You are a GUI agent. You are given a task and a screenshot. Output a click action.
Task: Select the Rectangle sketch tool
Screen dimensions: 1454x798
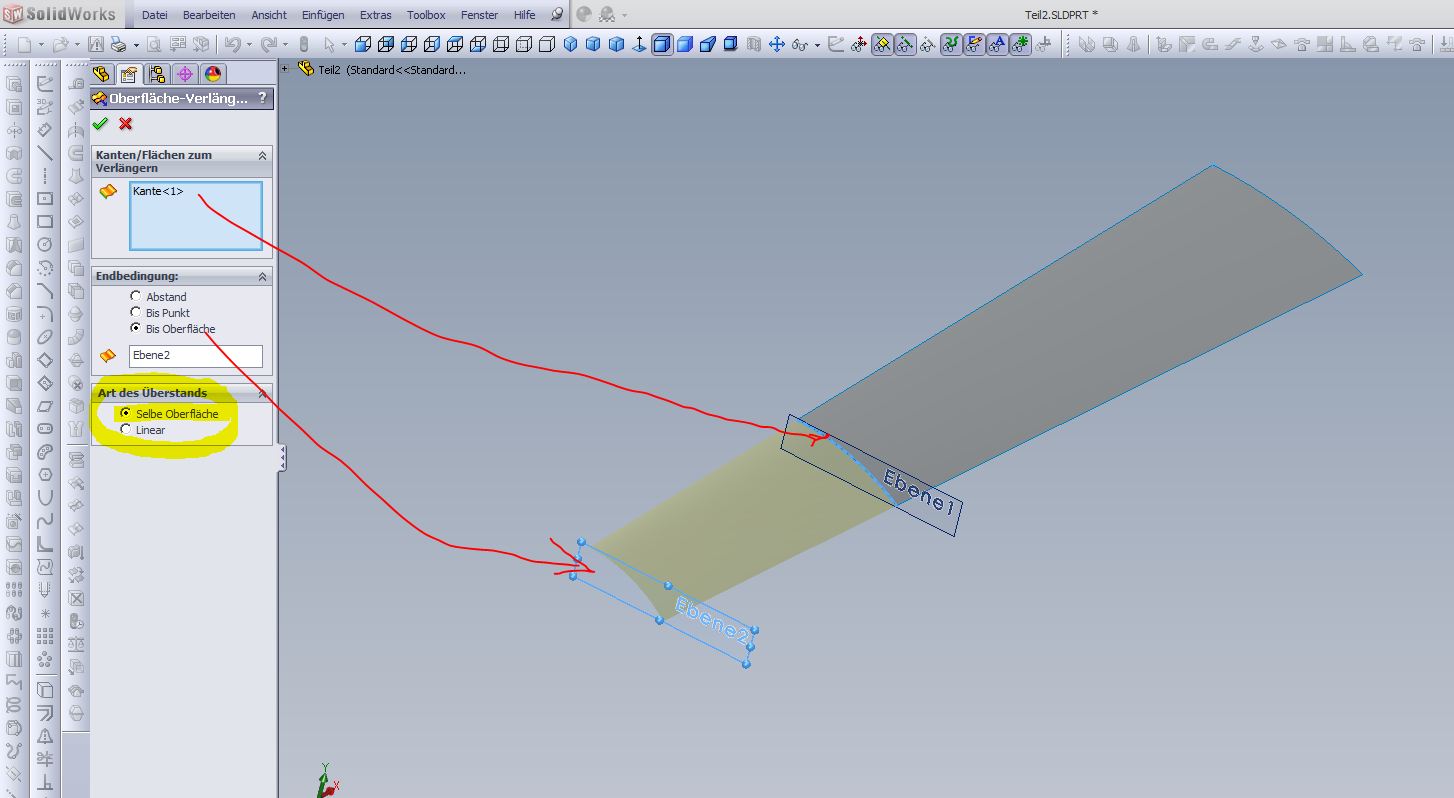[45, 222]
